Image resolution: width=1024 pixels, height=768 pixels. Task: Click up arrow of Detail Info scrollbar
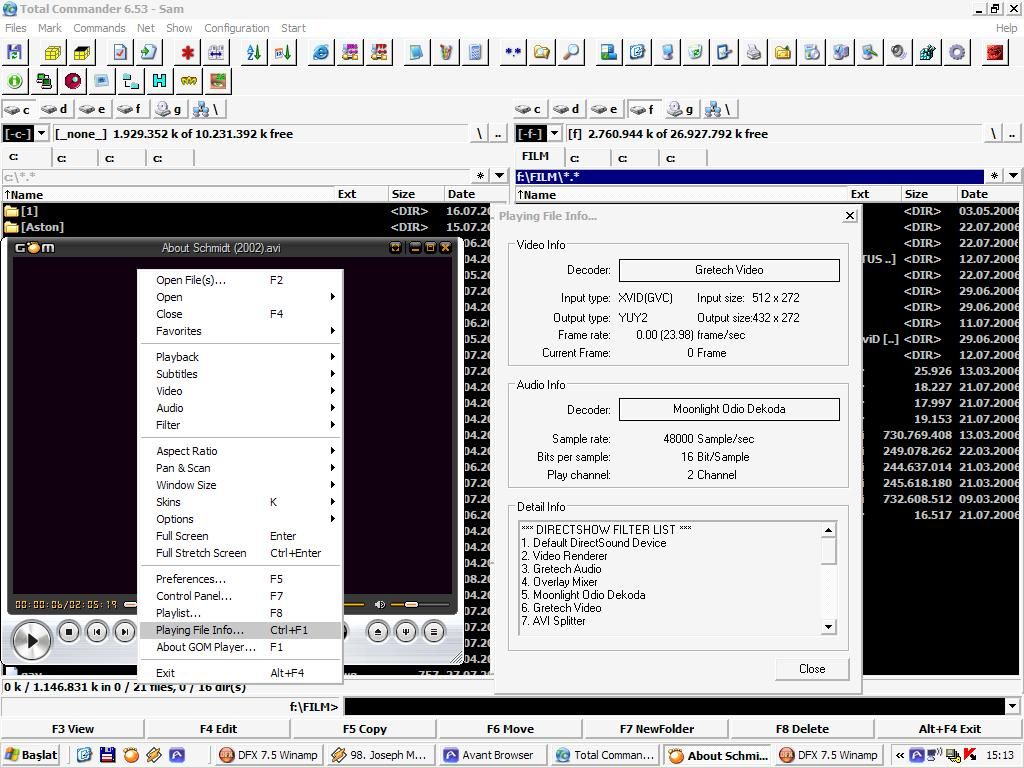[x=828, y=530]
